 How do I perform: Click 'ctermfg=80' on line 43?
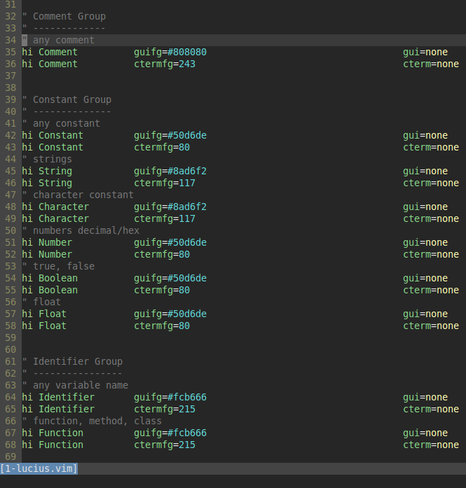(x=162, y=147)
